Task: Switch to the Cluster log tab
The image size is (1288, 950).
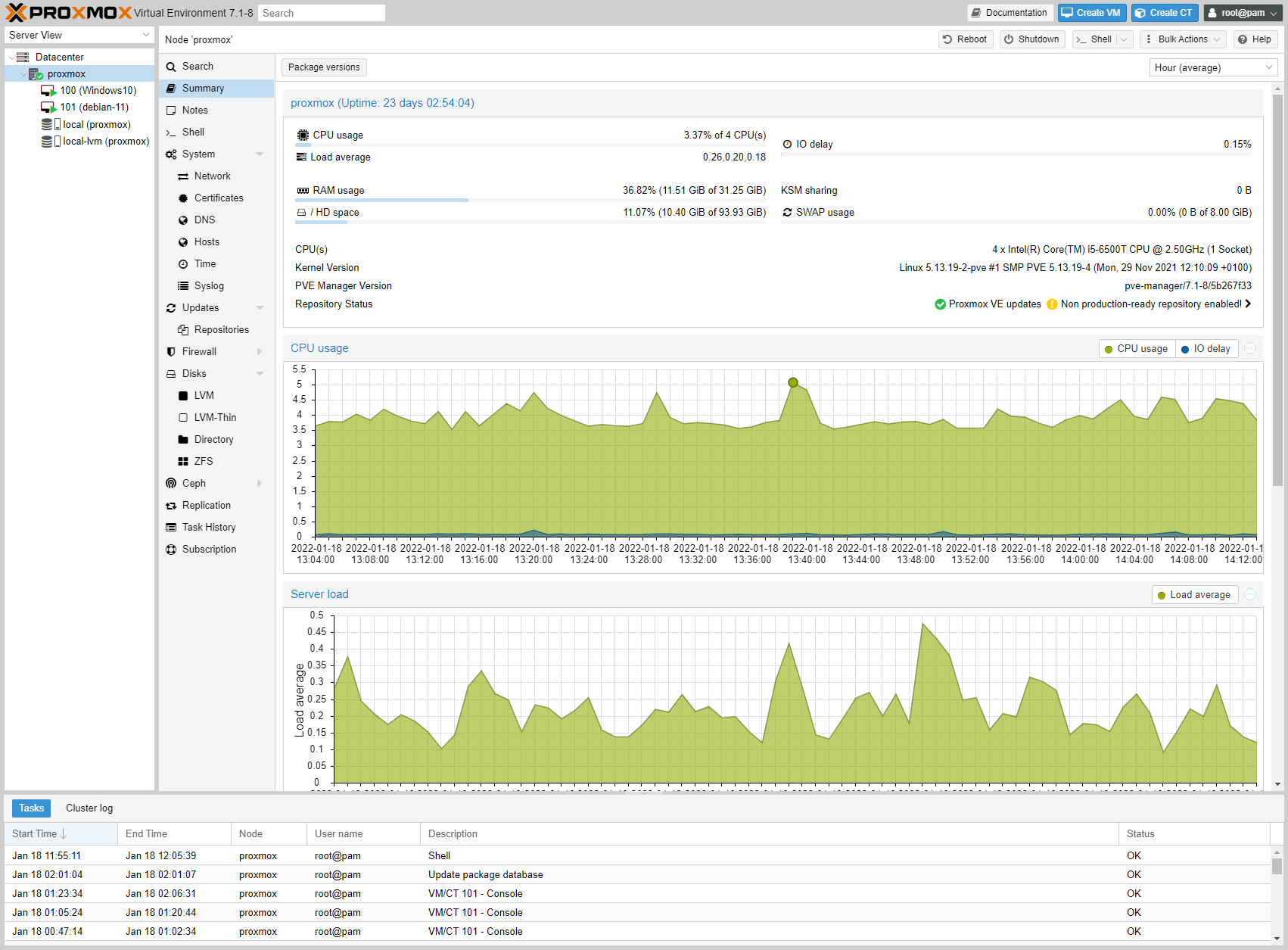Action: coord(89,808)
